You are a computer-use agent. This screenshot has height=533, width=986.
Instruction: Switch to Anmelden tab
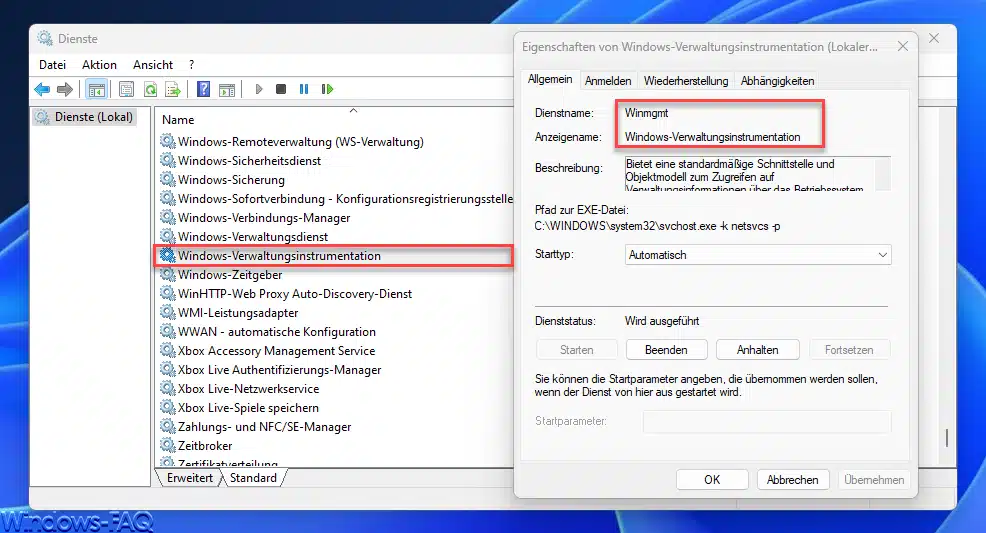pos(607,81)
